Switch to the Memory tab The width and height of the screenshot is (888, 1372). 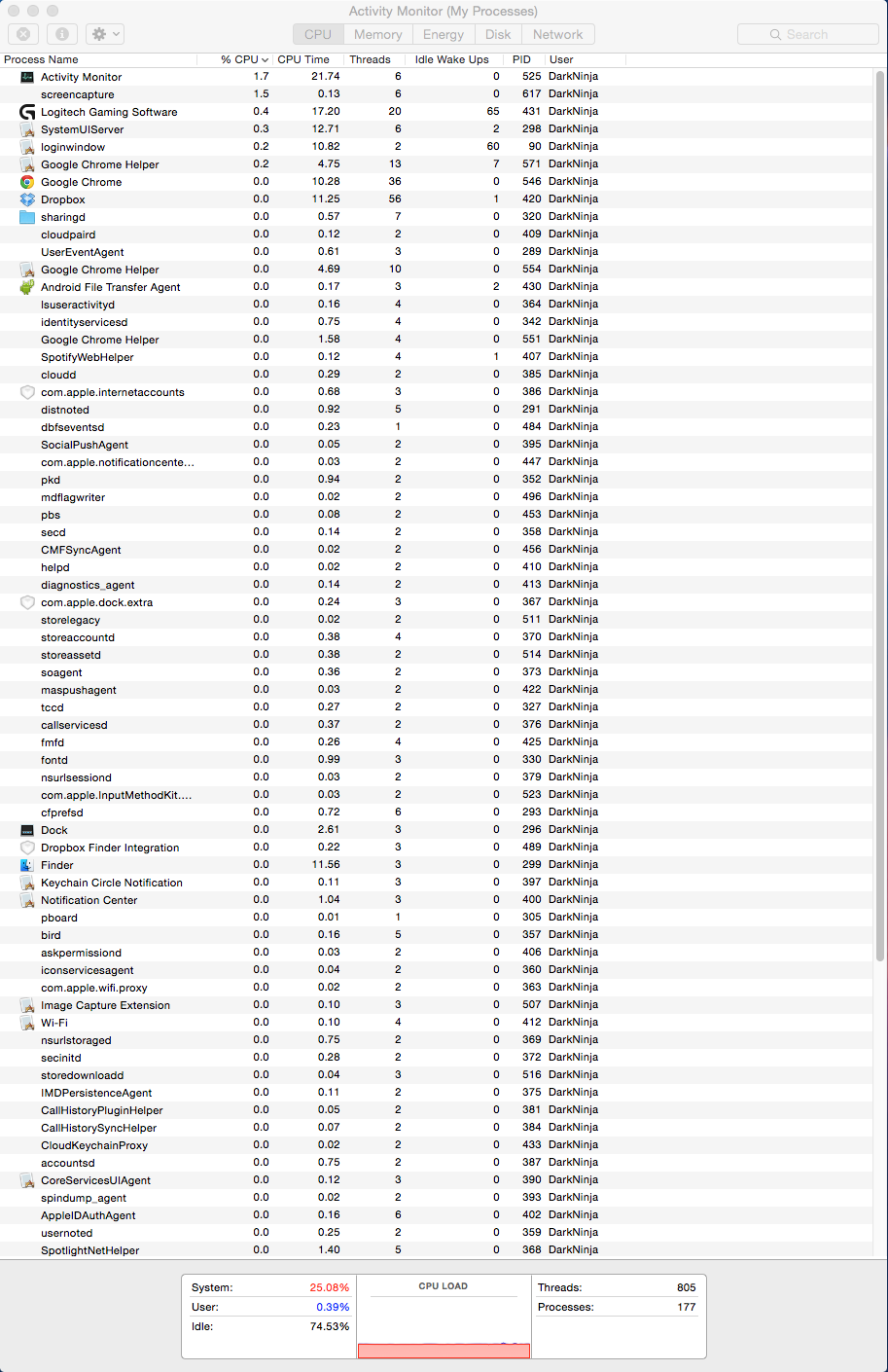point(378,34)
